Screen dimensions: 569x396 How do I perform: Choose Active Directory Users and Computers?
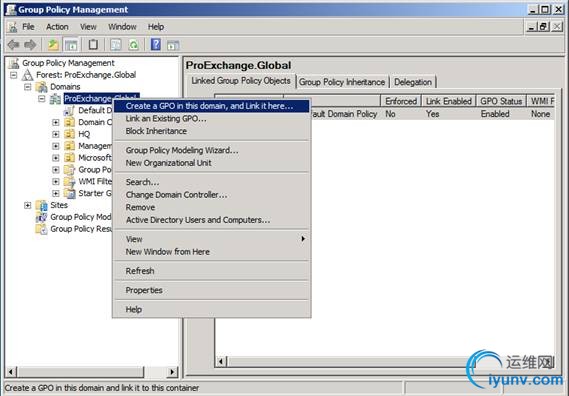[212, 220]
